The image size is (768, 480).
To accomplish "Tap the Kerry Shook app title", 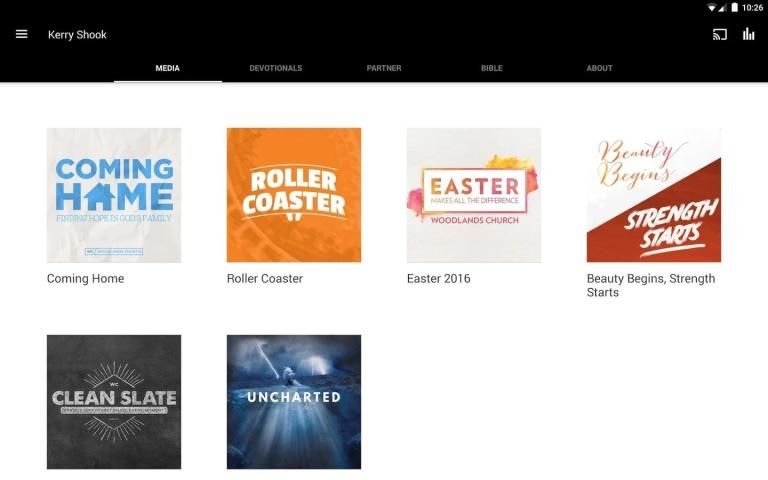I will point(77,35).
